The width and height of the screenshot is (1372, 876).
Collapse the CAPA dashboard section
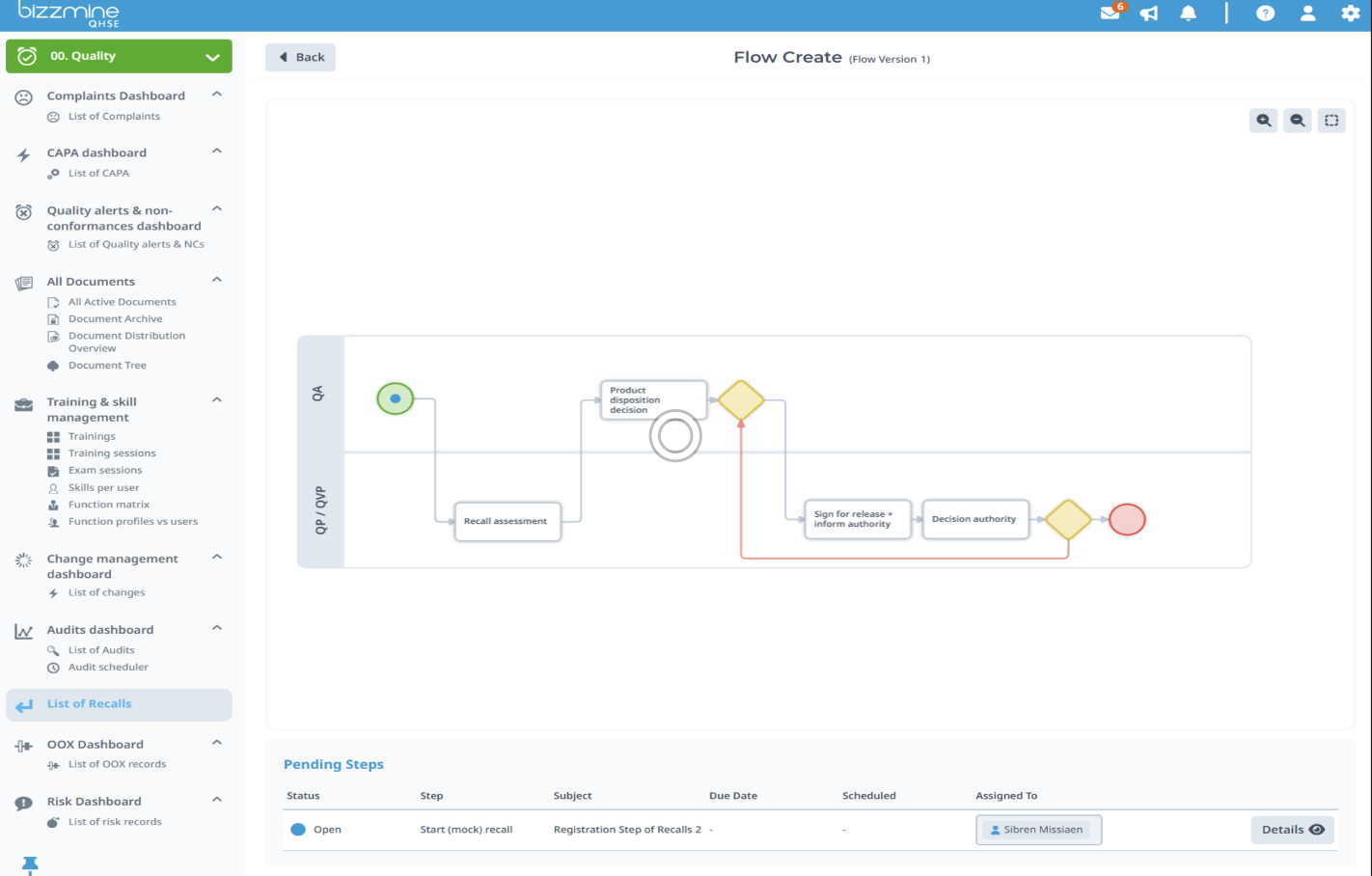tap(217, 151)
